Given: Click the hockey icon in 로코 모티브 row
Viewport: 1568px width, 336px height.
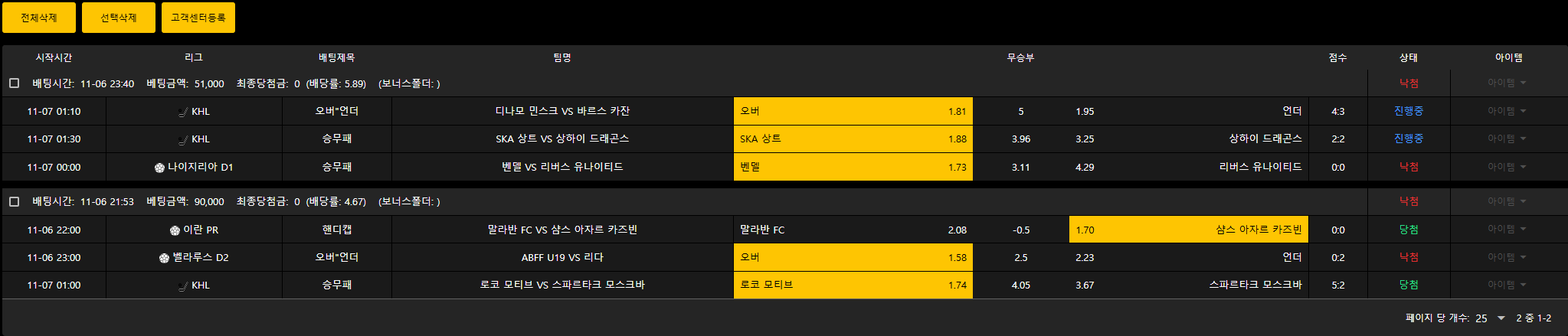Looking at the screenshot, I should [183, 285].
